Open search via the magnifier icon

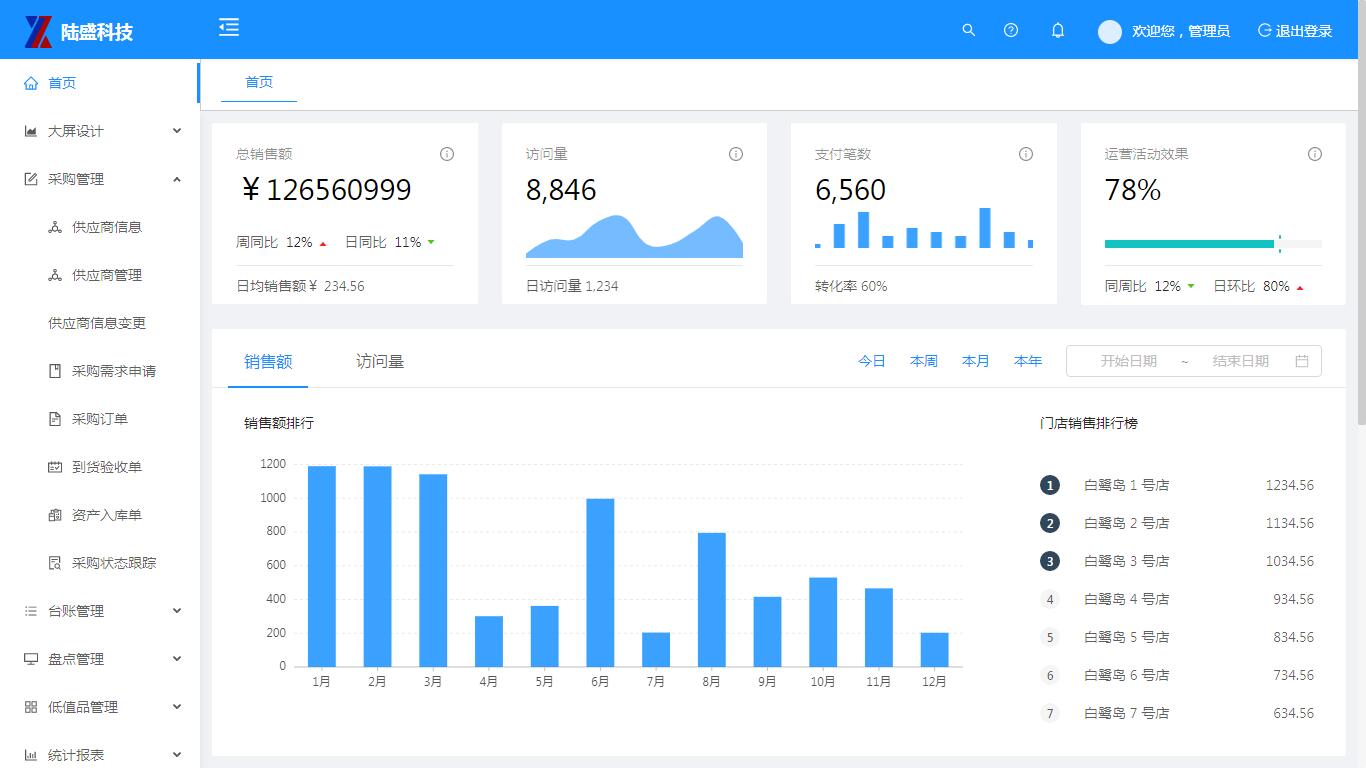[968, 30]
